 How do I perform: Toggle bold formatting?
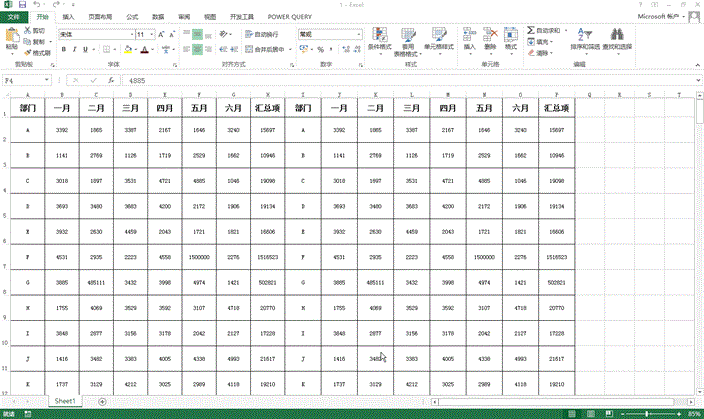pos(62,48)
